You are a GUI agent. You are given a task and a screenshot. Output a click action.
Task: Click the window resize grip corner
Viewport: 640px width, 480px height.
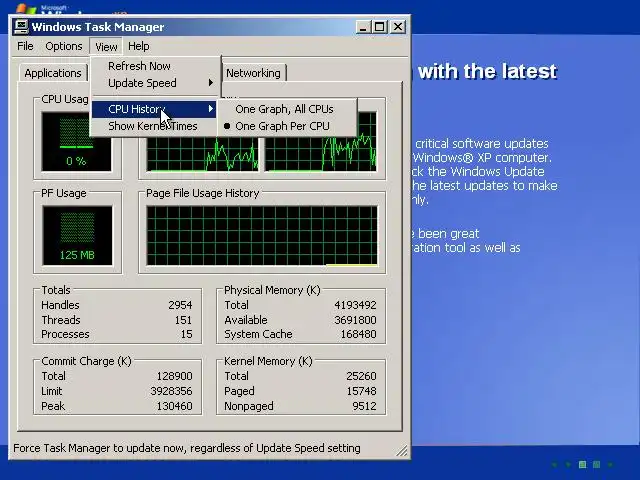coord(402,450)
